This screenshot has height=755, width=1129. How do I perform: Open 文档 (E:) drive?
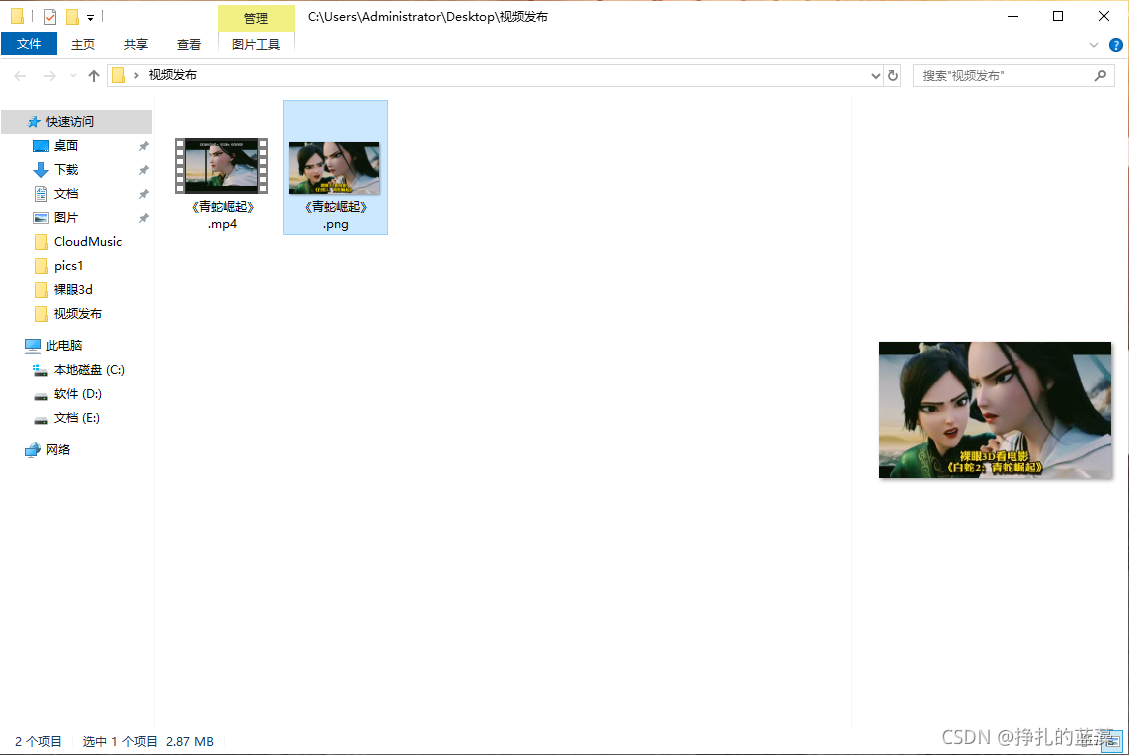[76, 418]
